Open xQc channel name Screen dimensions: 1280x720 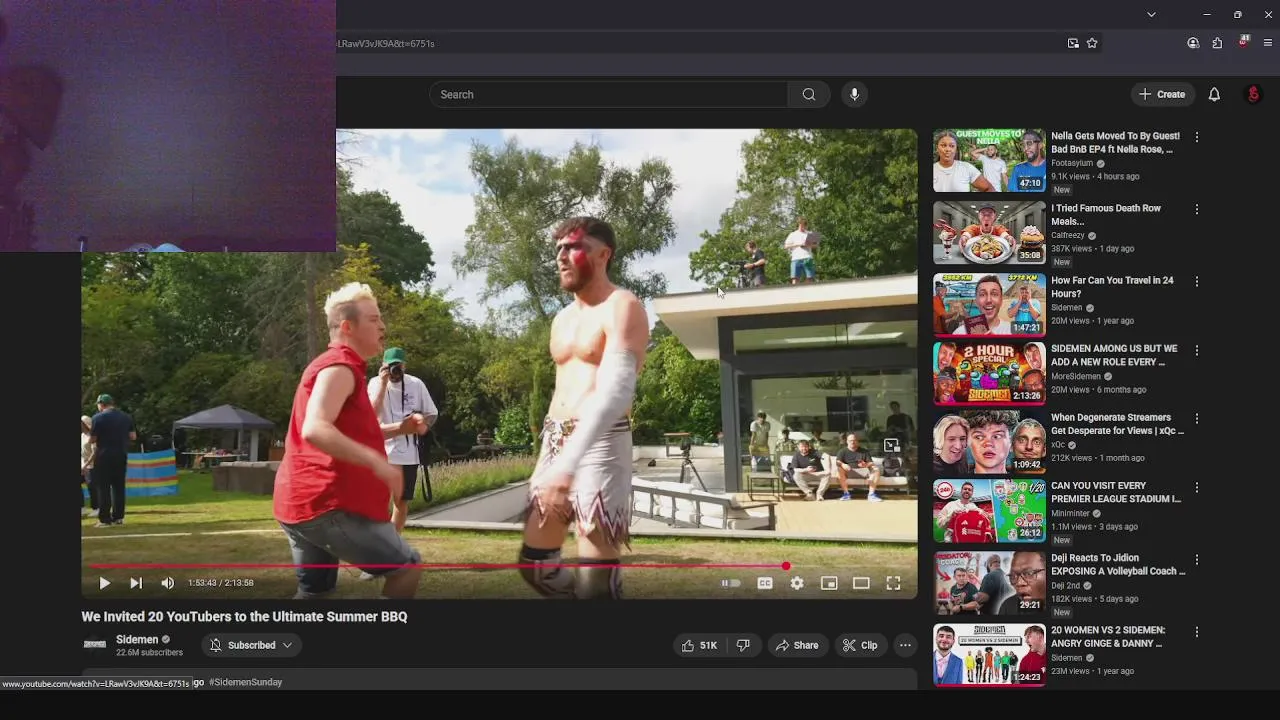click(x=1058, y=445)
